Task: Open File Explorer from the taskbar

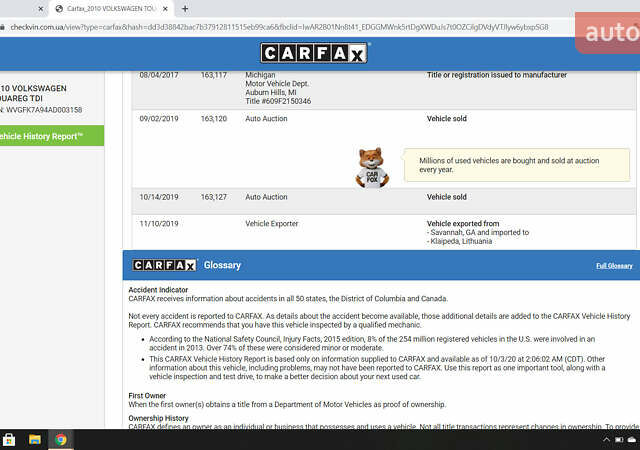Action: pos(35,439)
